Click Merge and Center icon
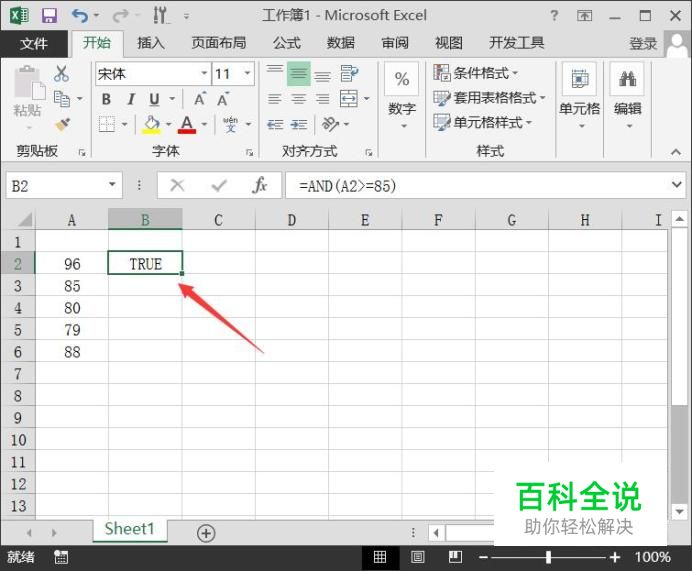Screen dimensions: 692x571 pyautogui.click(x=349, y=99)
